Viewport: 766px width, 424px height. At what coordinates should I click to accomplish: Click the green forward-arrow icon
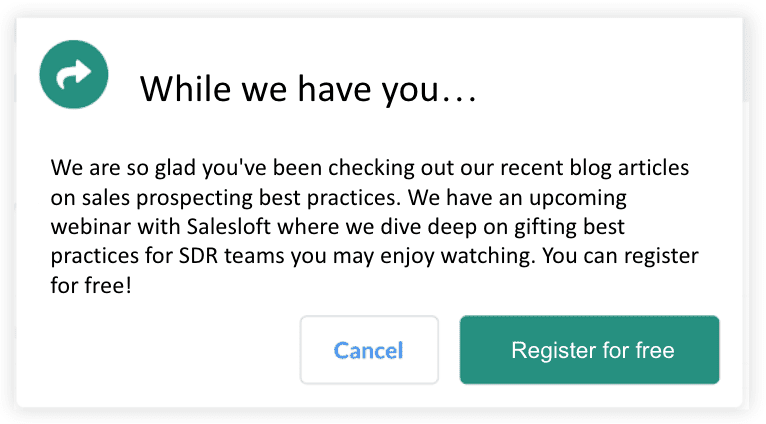click(73, 75)
